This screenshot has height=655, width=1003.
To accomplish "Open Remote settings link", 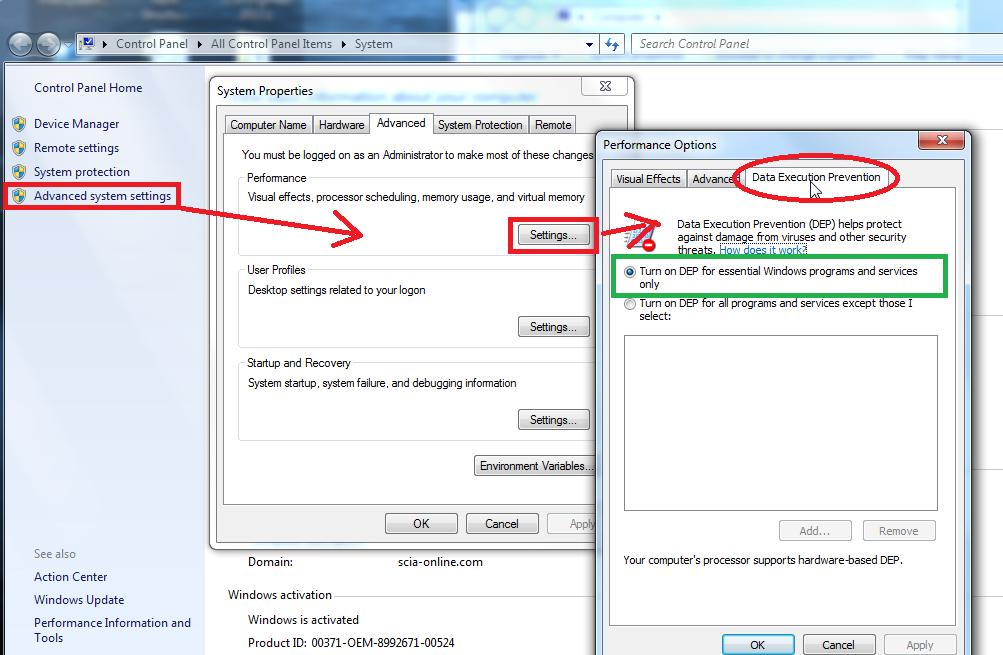I will pyautogui.click(x=76, y=148).
